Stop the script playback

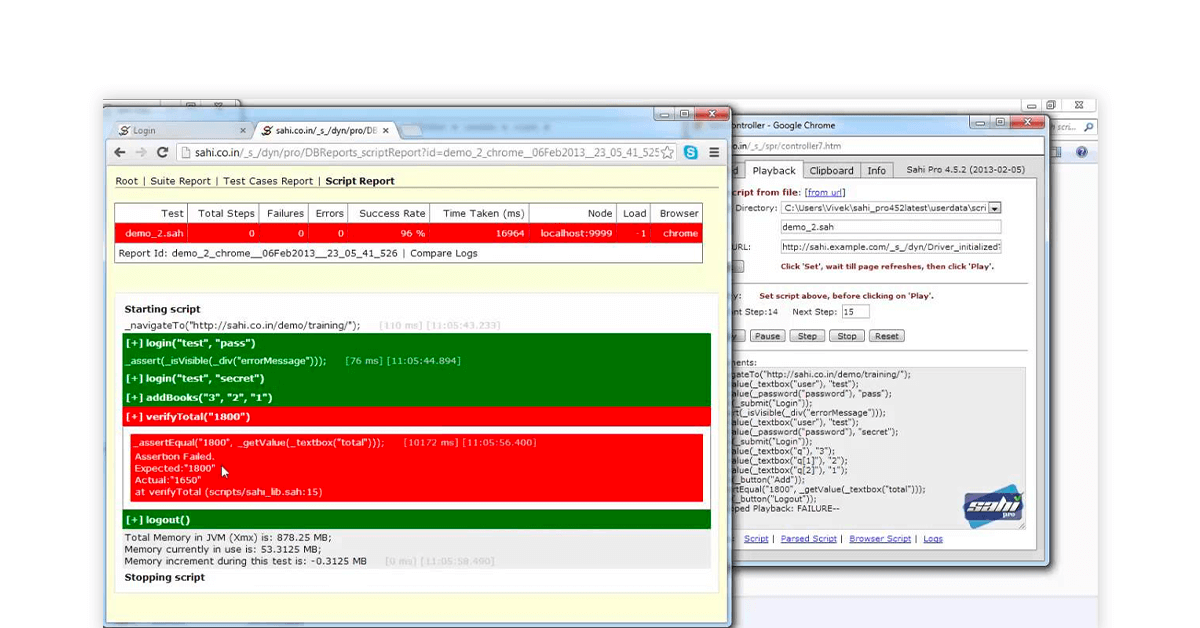click(846, 336)
